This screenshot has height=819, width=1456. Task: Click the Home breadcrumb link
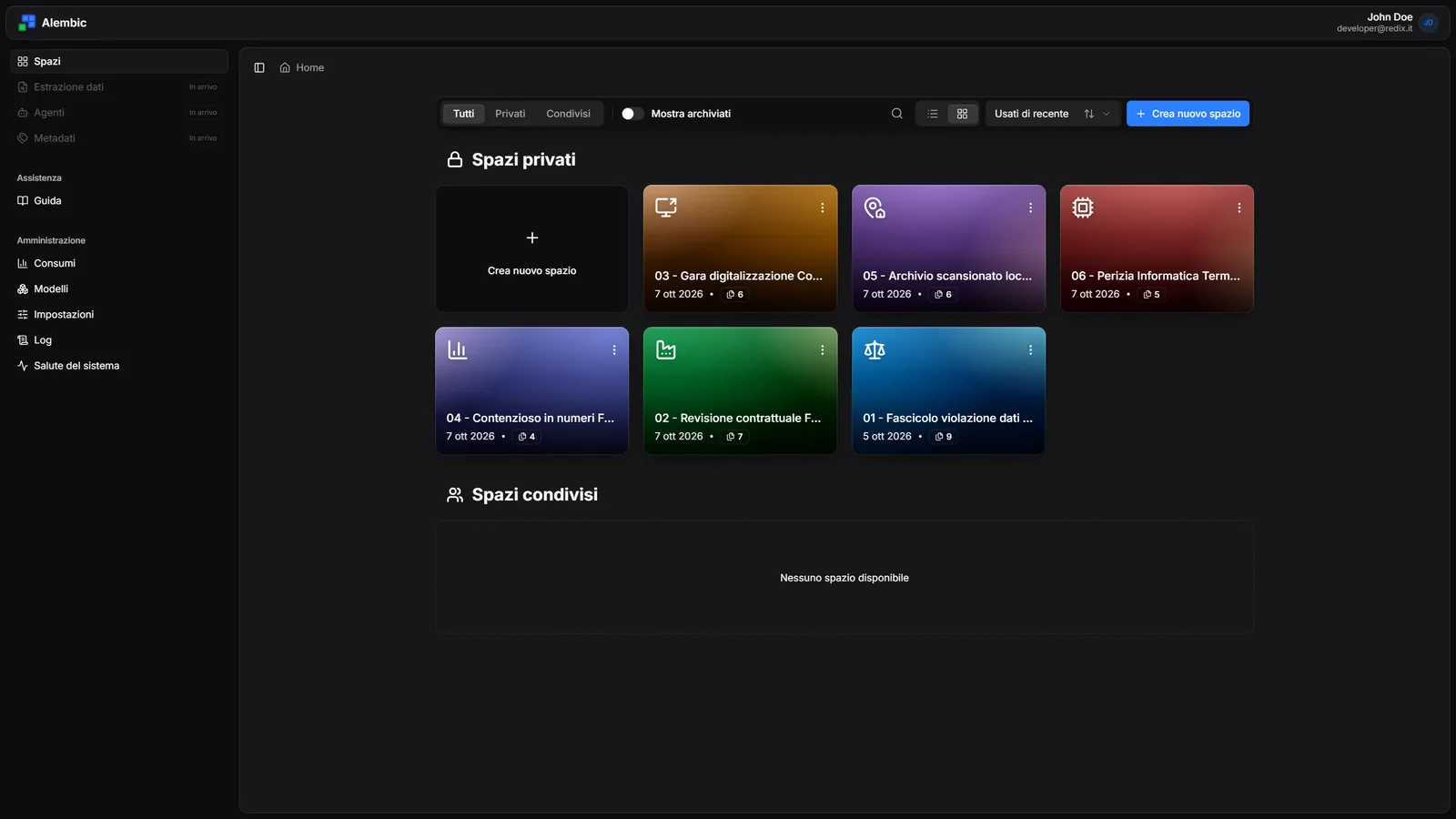tap(309, 67)
